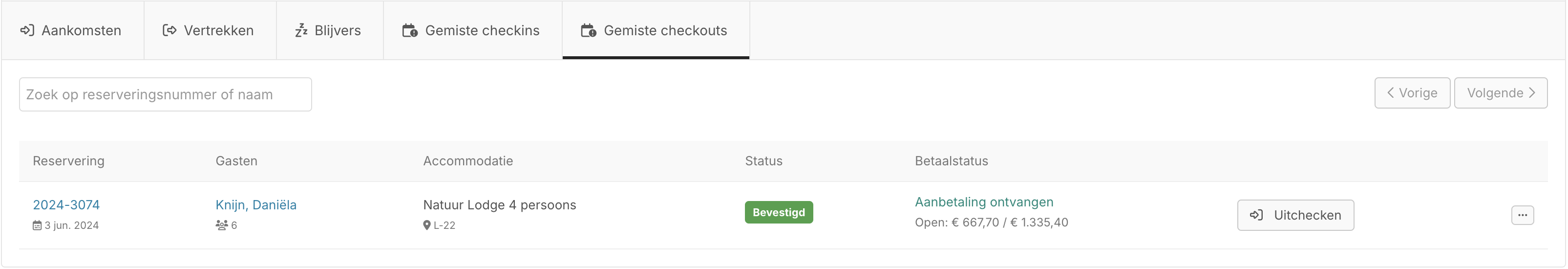Click the Vertrekken departure icon

tap(169, 30)
